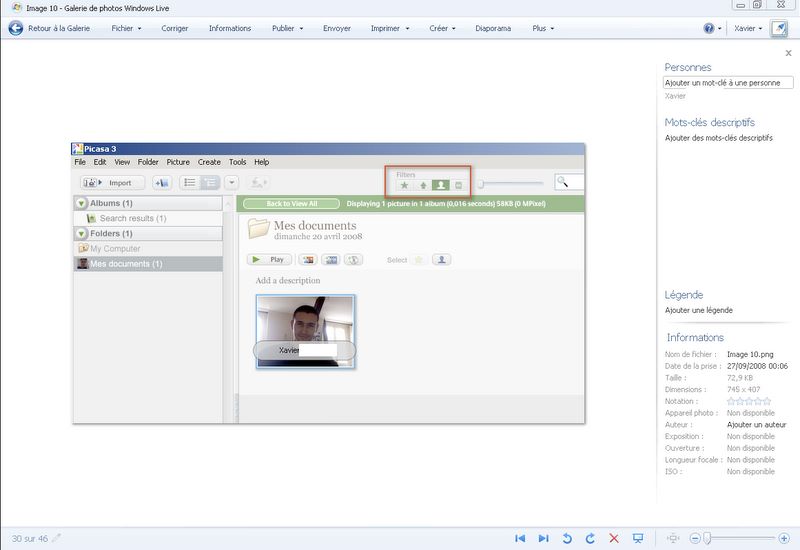Collapse the Albums (1) section in Picasa
Screen dimensions: 800x550
pos(81,203)
